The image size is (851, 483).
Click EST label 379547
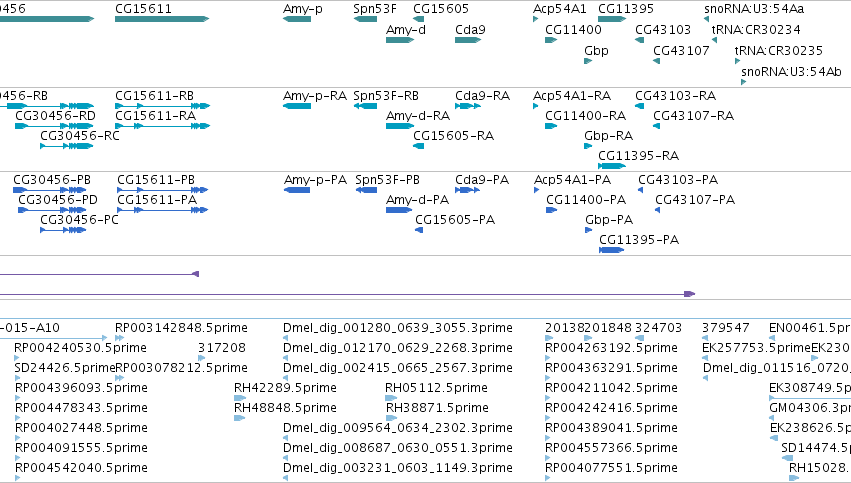[726, 328]
